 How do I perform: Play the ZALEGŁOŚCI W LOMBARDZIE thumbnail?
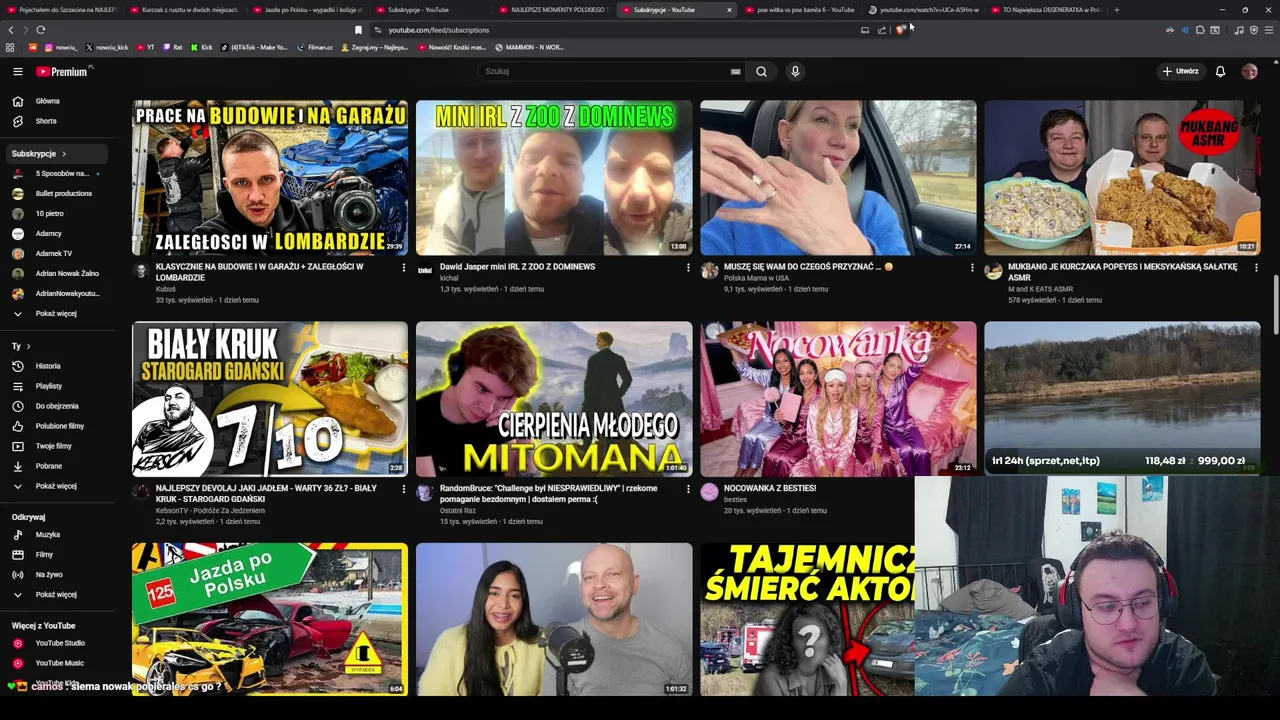click(x=270, y=178)
